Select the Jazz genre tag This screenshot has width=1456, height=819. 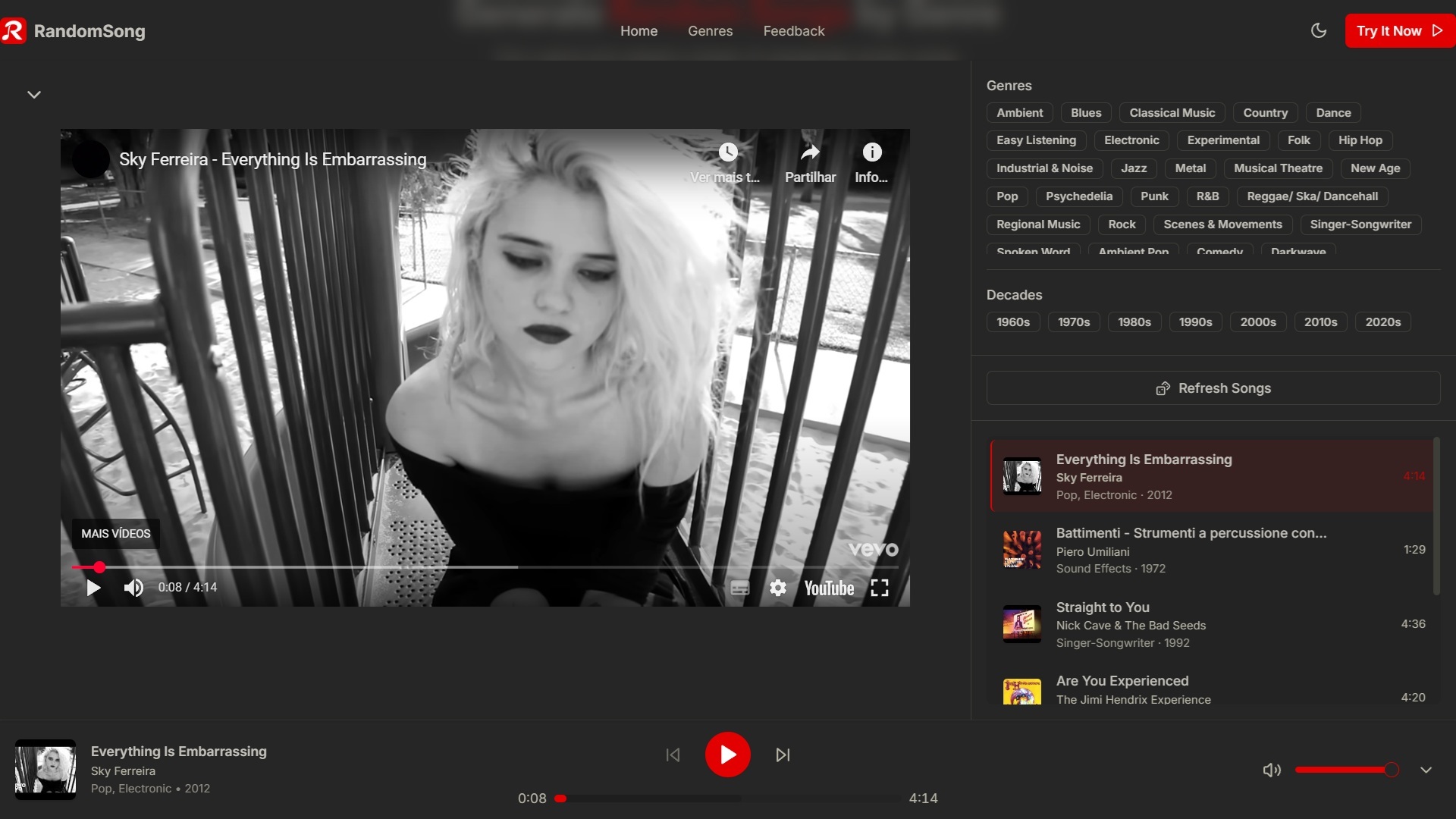click(x=1134, y=168)
